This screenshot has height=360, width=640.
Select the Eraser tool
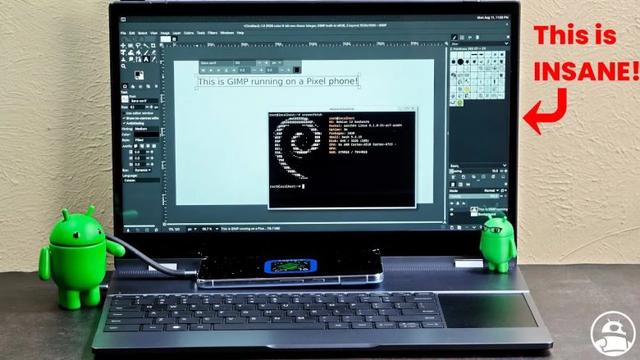coord(153,53)
